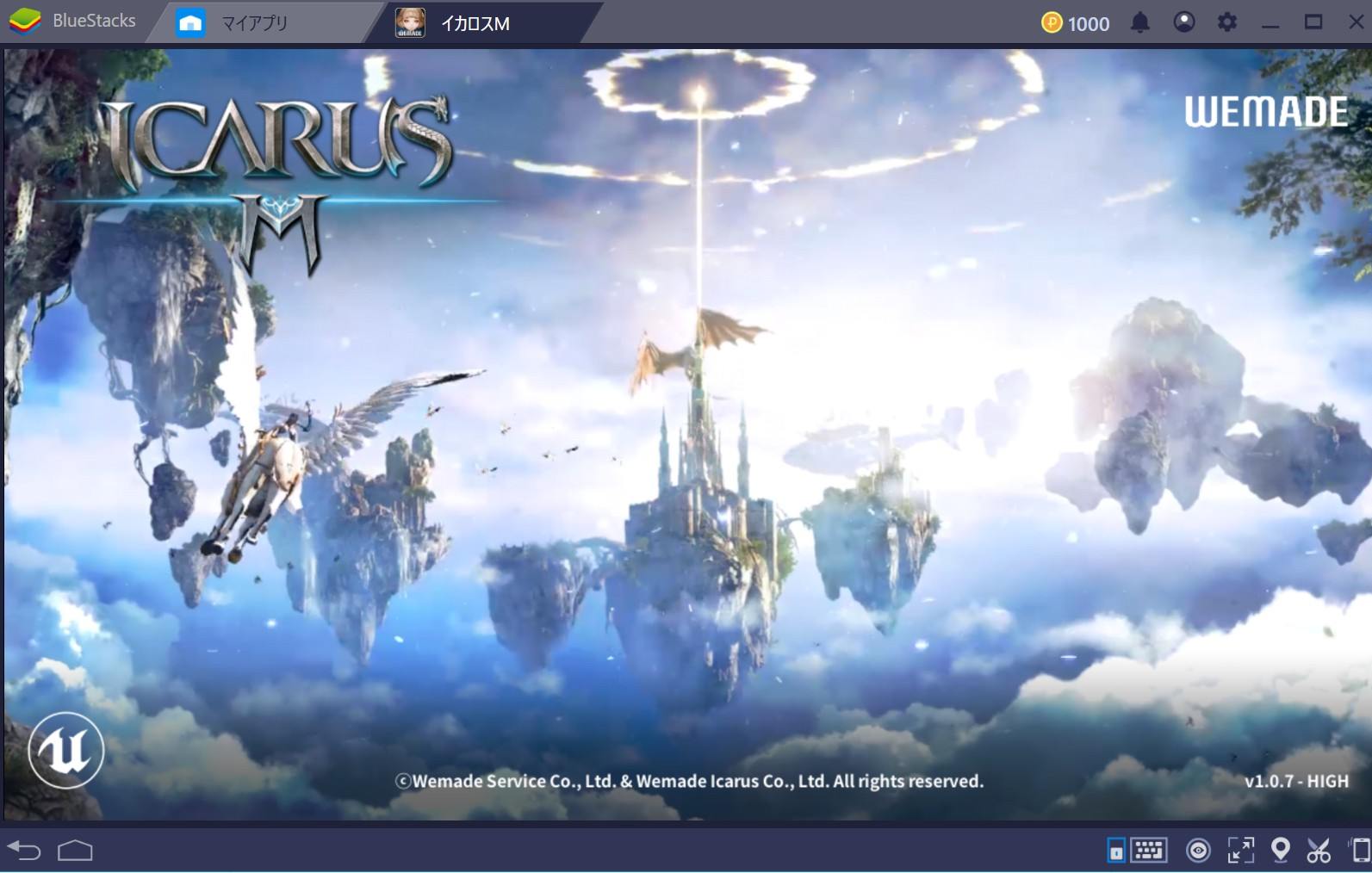Tap the Android back arrow
This screenshot has width=1372, height=873.
pyautogui.click(x=24, y=851)
